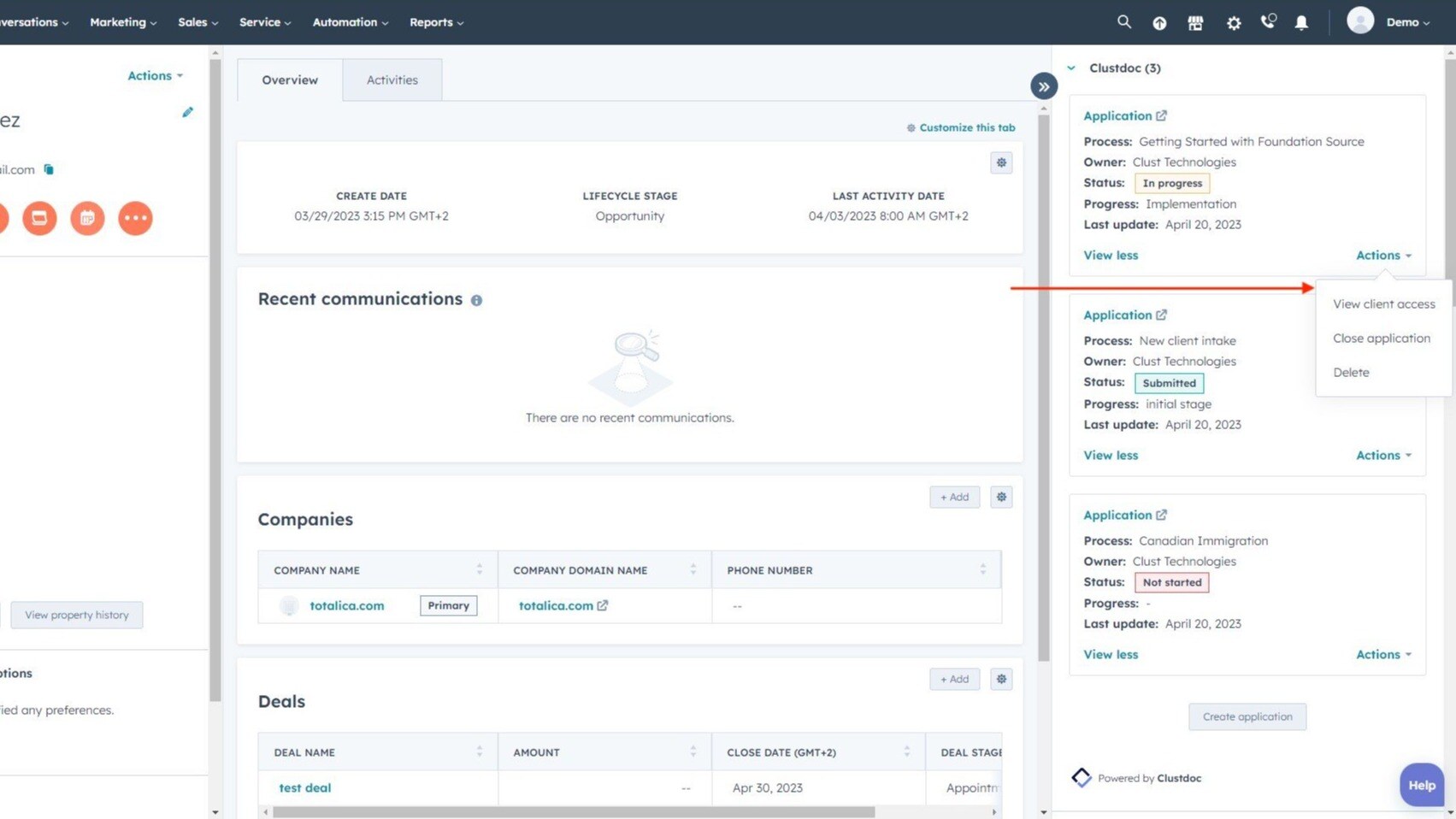The image size is (1456, 819).
Task: Click the orange three-dots more button
Action: (135, 218)
